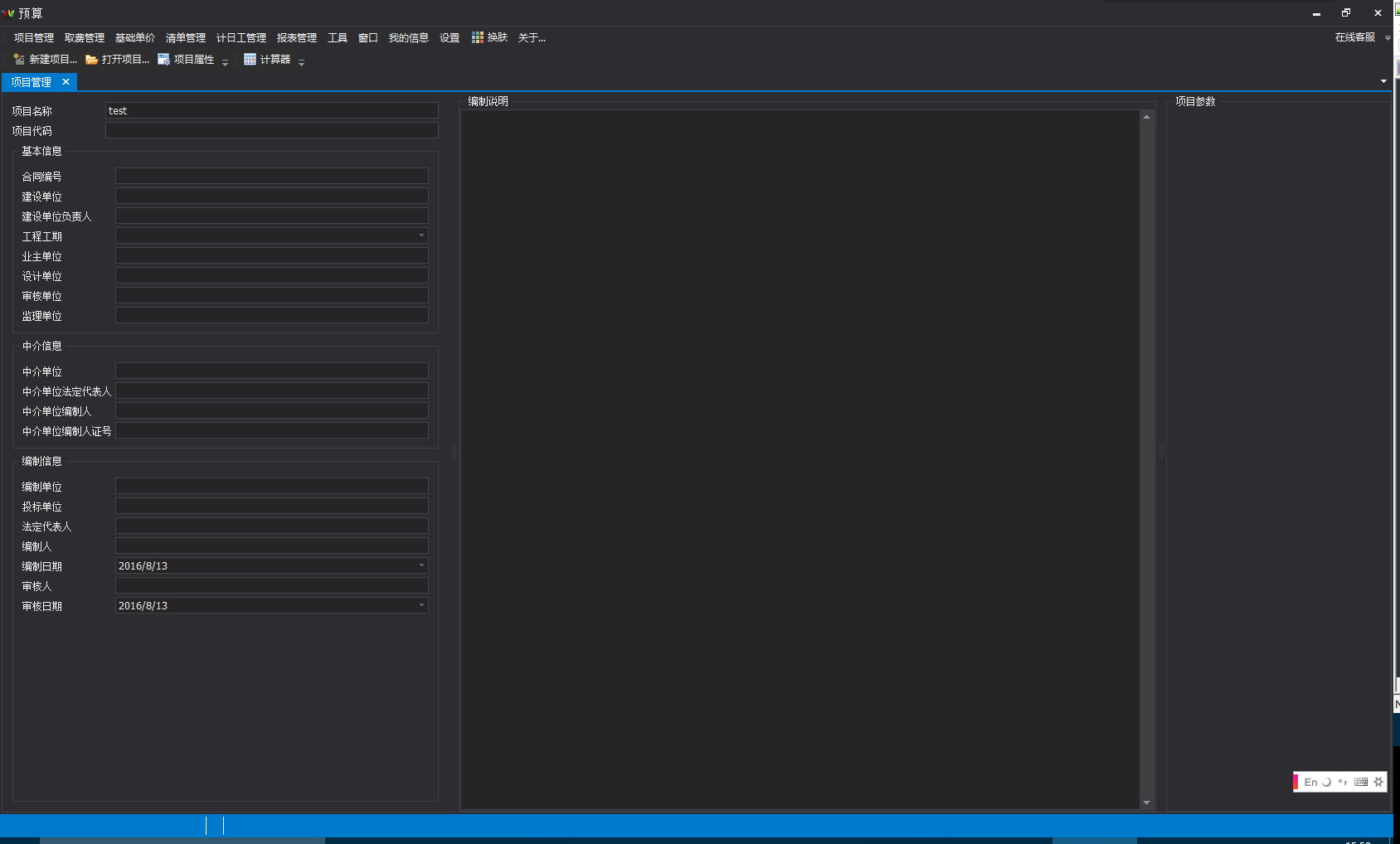
Task: Open the 工具 menu
Action: pyautogui.click(x=338, y=37)
